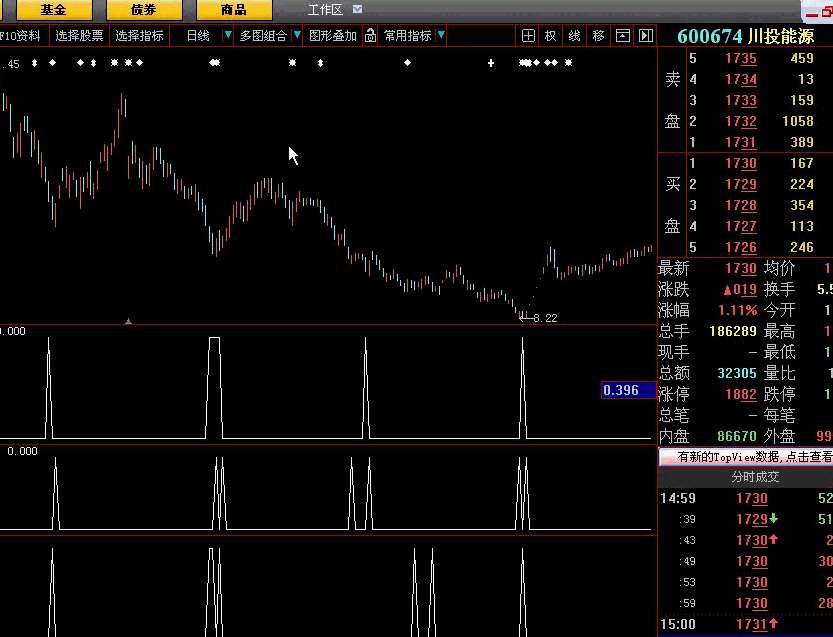The width and height of the screenshot is (833, 637).
Task: Click the window-restore panel icon
Action: tap(623, 36)
